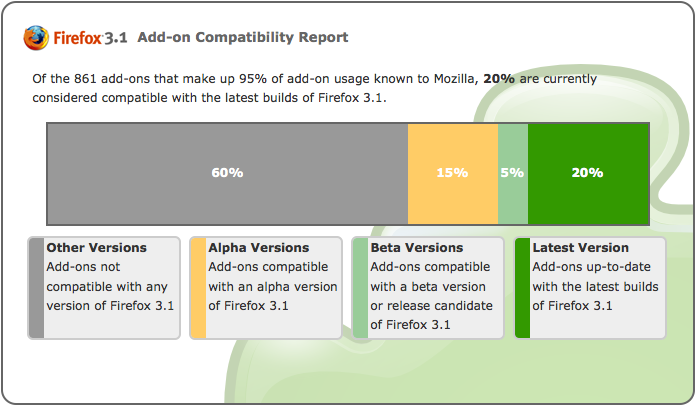
Task: Open the Beta Versions legend box
Action: point(428,288)
